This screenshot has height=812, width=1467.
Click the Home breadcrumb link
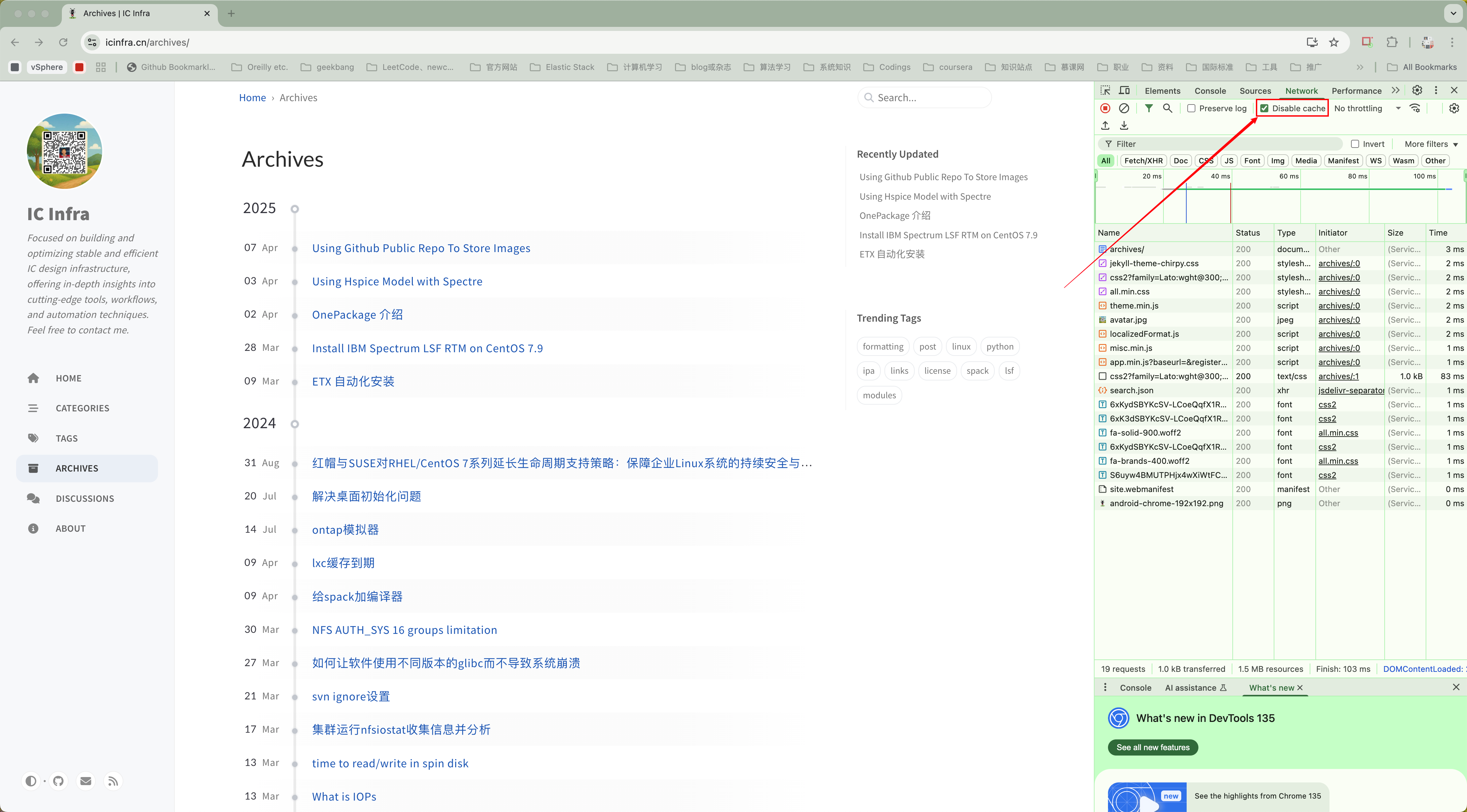(x=252, y=97)
